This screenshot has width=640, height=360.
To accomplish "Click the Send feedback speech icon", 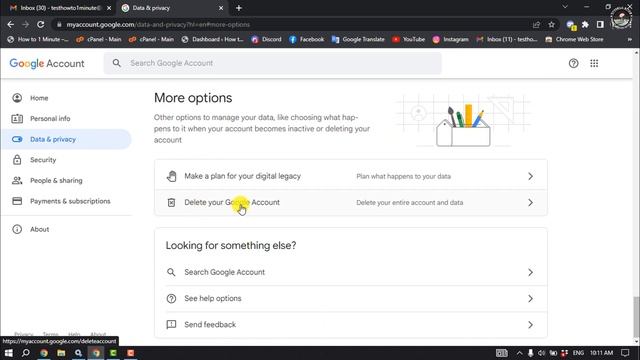I will click(x=171, y=324).
